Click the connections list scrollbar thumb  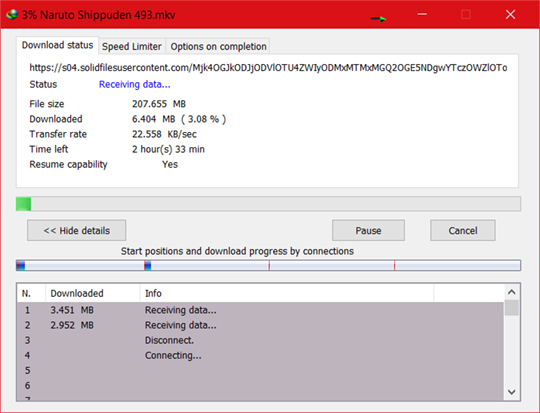point(512,308)
